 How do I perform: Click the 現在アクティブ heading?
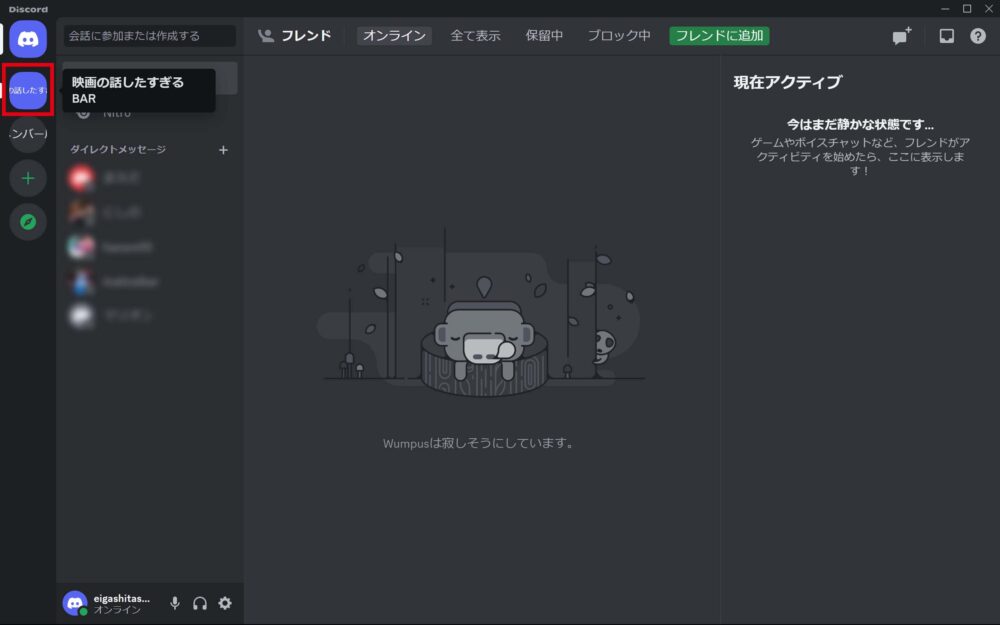point(788,82)
